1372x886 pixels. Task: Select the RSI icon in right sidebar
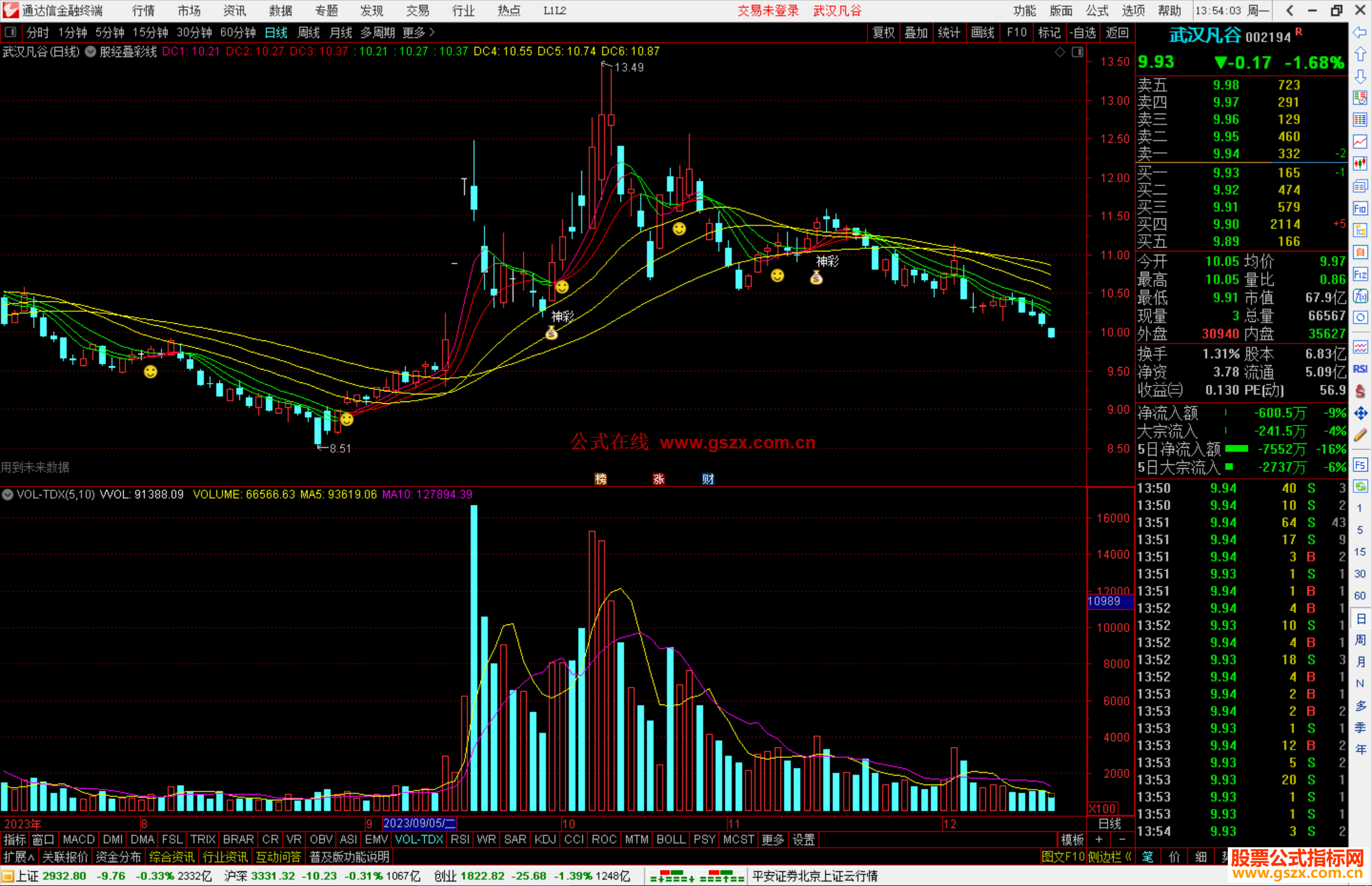pyautogui.click(x=1360, y=369)
